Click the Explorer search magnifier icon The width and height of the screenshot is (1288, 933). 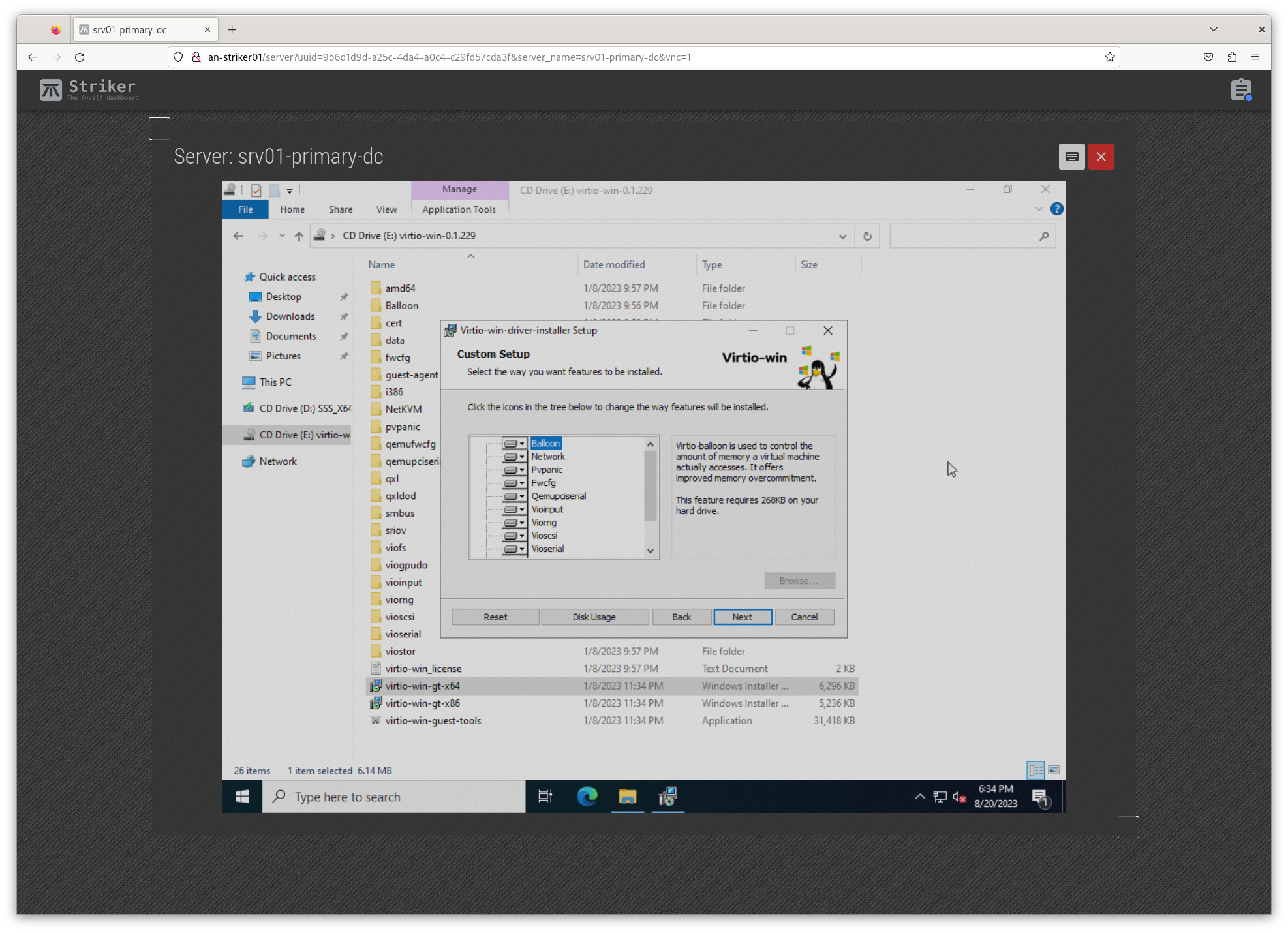coord(1044,236)
